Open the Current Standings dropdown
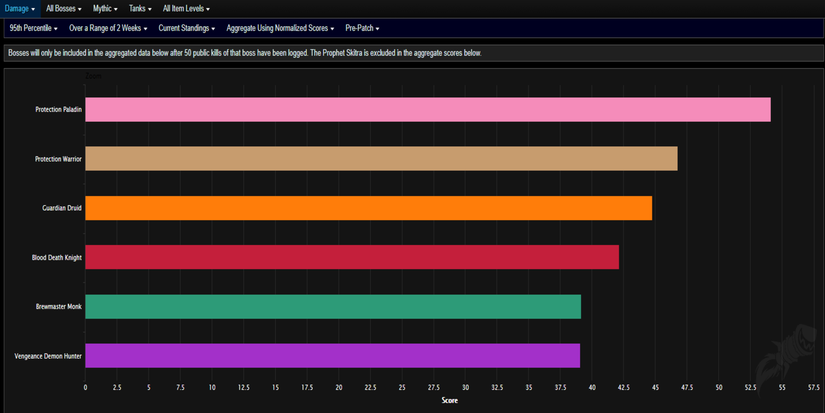The width and height of the screenshot is (825, 413). pyautogui.click(x=187, y=28)
